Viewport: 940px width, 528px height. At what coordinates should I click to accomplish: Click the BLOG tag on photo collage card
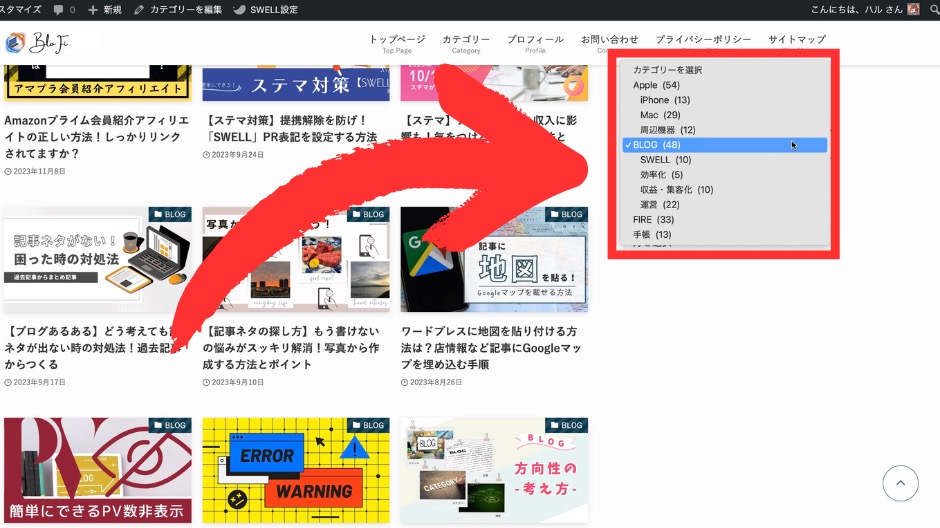click(369, 214)
